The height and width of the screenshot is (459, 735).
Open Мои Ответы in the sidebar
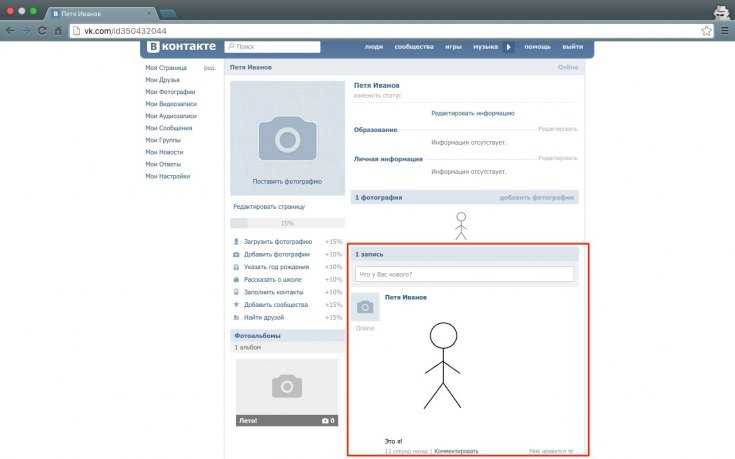click(x=163, y=165)
